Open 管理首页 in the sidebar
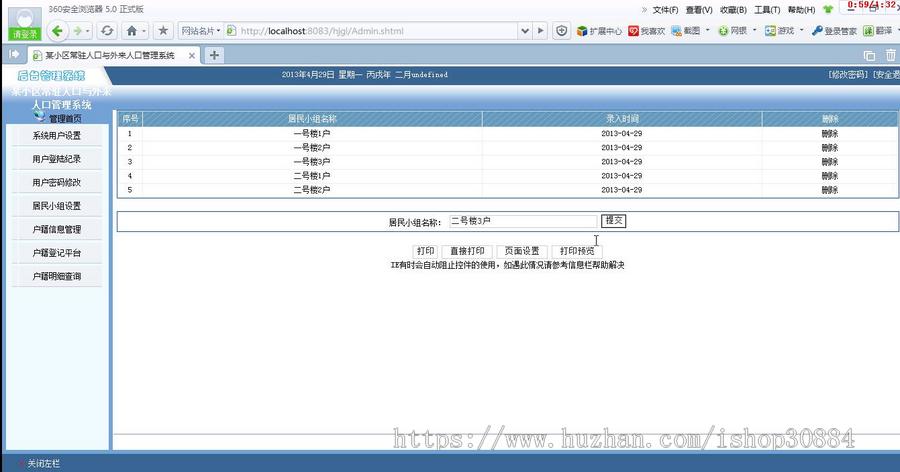The height and width of the screenshot is (472, 900). click(x=65, y=118)
